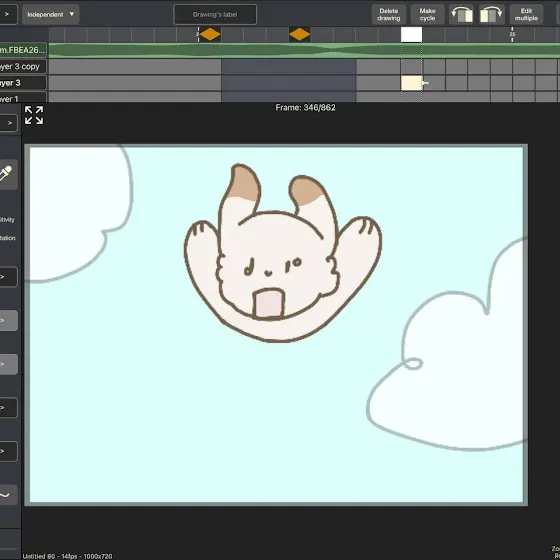Expand the arrow button left of Independent
This screenshot has height=560, width=560.
click(7, 14)
